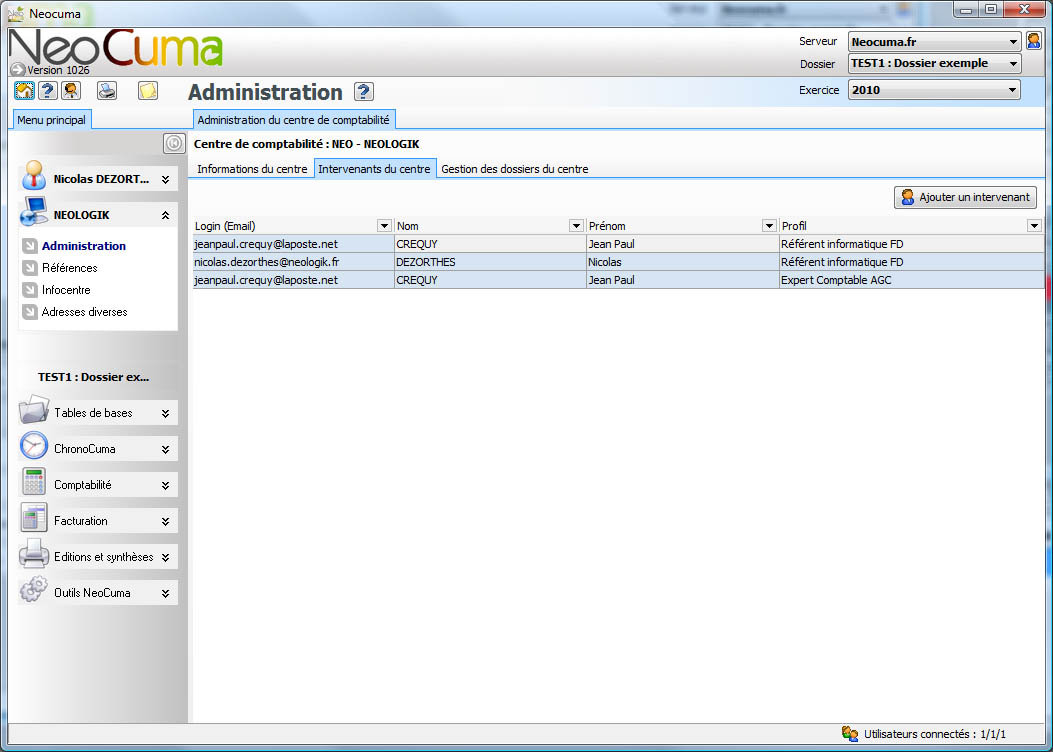Open Infocentre in the NEOLOGIK menu
The image size is (1053, 752).
[66, 290]
